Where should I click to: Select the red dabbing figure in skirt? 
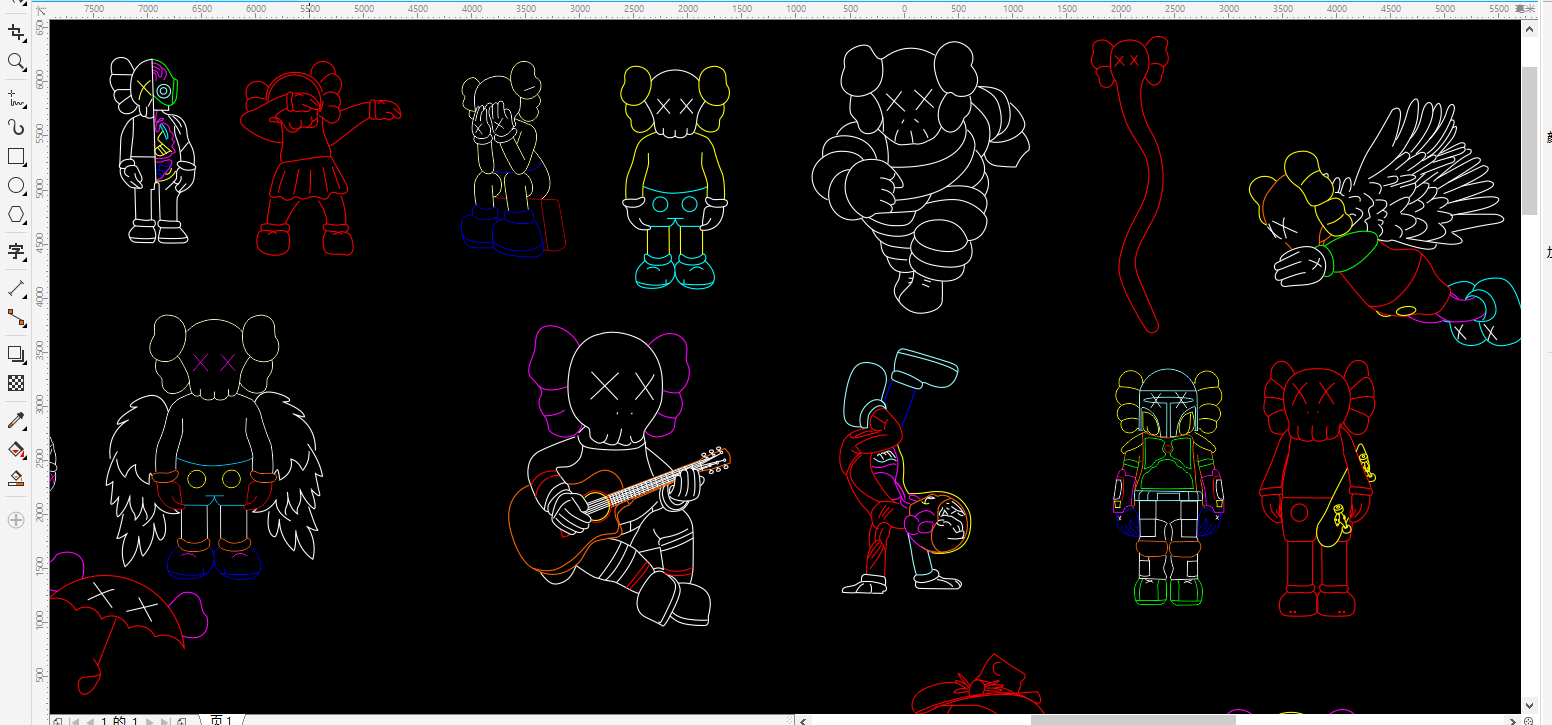(x=320, y=158)
